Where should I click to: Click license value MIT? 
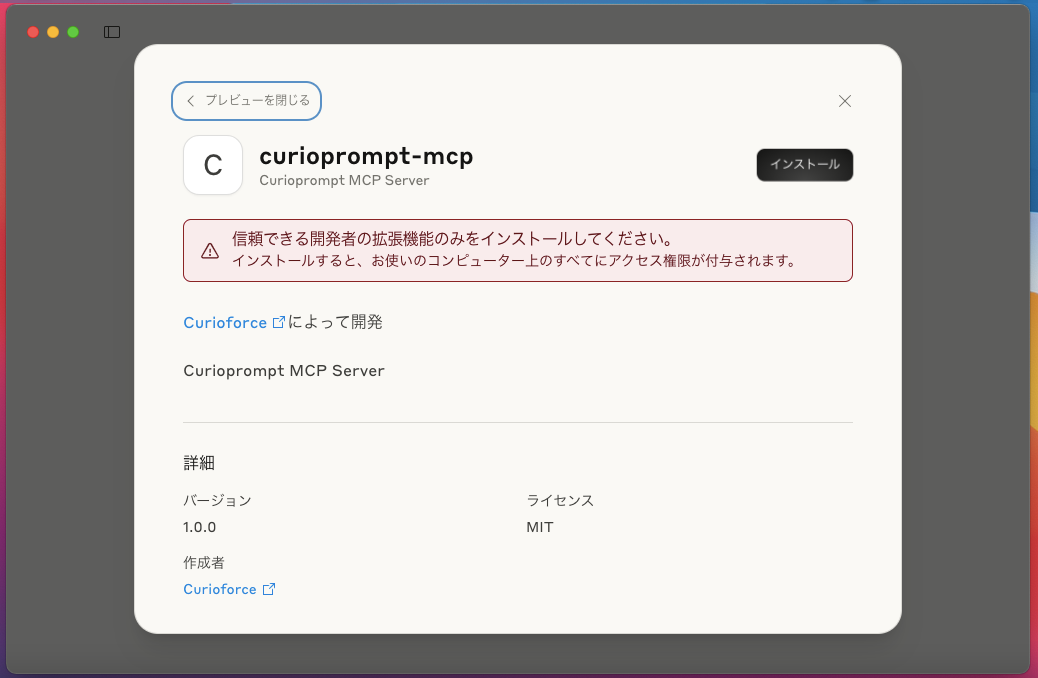tap(540, 527)
